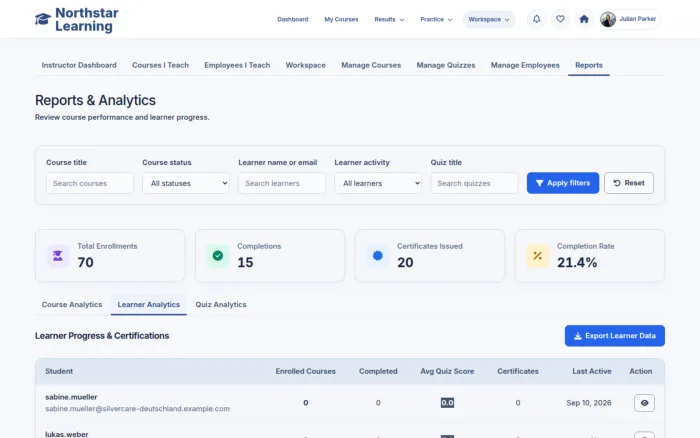Click the Reset filters button
Screen dimensions: 700x438
click(629, 183)
